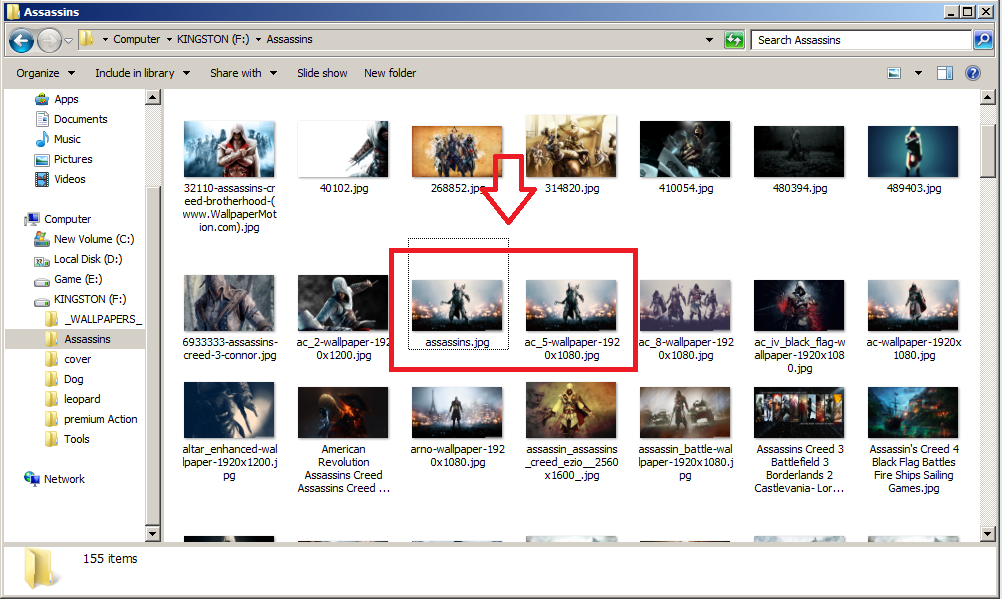The image size is (1002, 599).
Task: Click the search magnifier icon
Action: (x=982, y=40)
